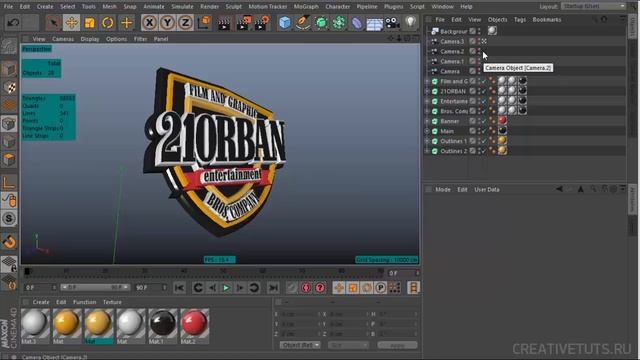
Task: Toggle visibility dots of Camera.3
Action: click(x=479, y=41)
